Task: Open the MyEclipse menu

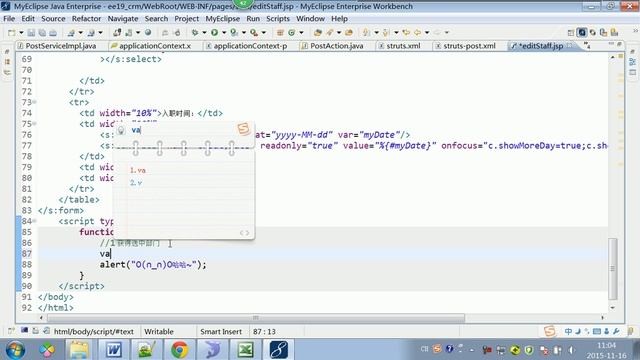Action: (222, 19)
